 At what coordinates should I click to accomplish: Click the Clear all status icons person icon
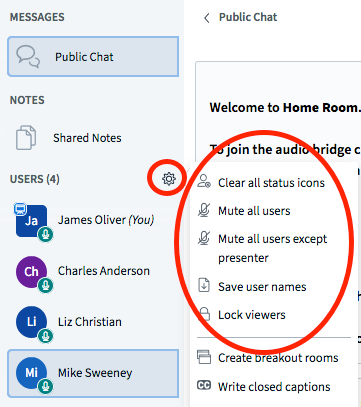(204, 182)
